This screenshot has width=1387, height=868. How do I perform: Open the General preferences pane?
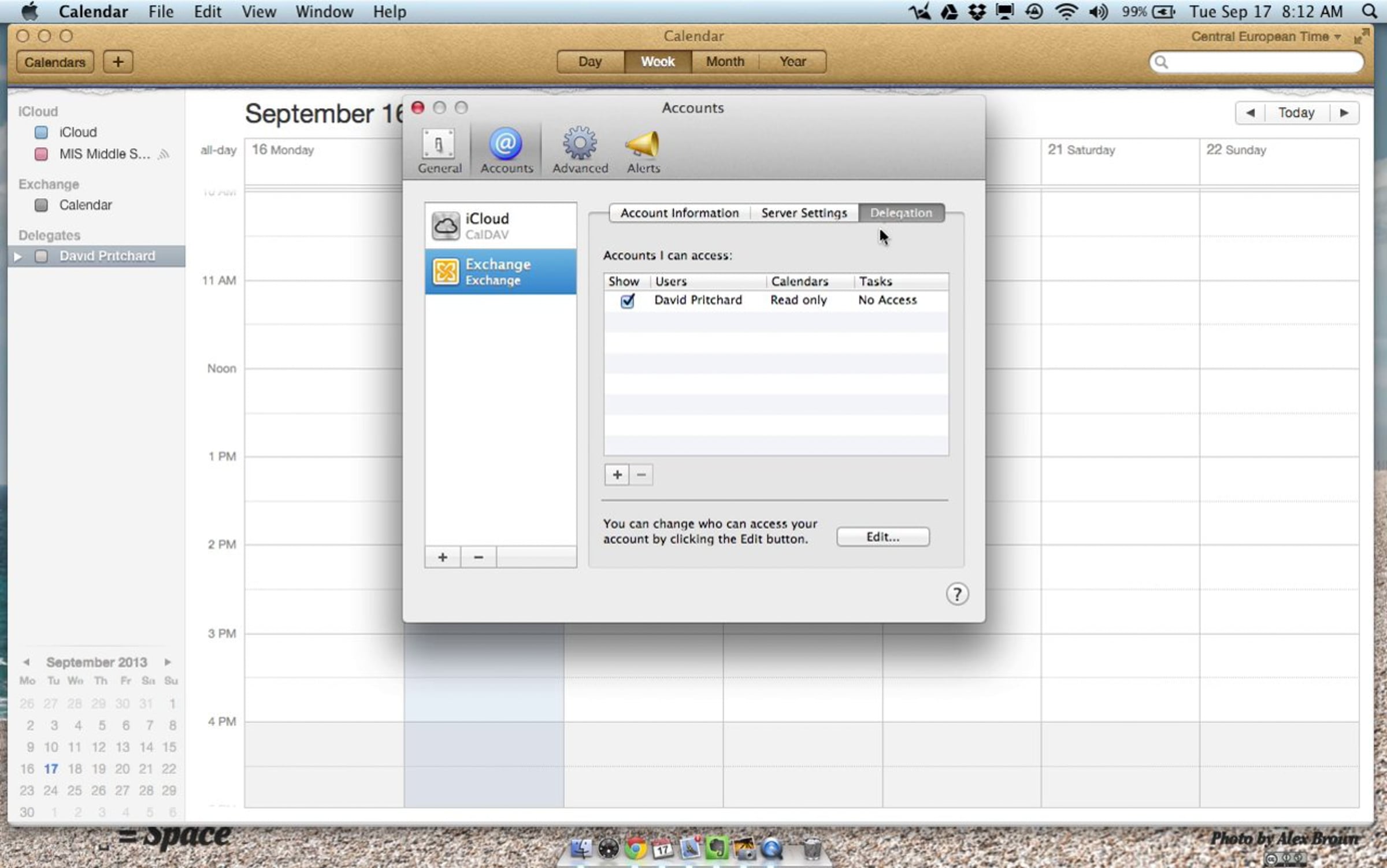point(439,150)
